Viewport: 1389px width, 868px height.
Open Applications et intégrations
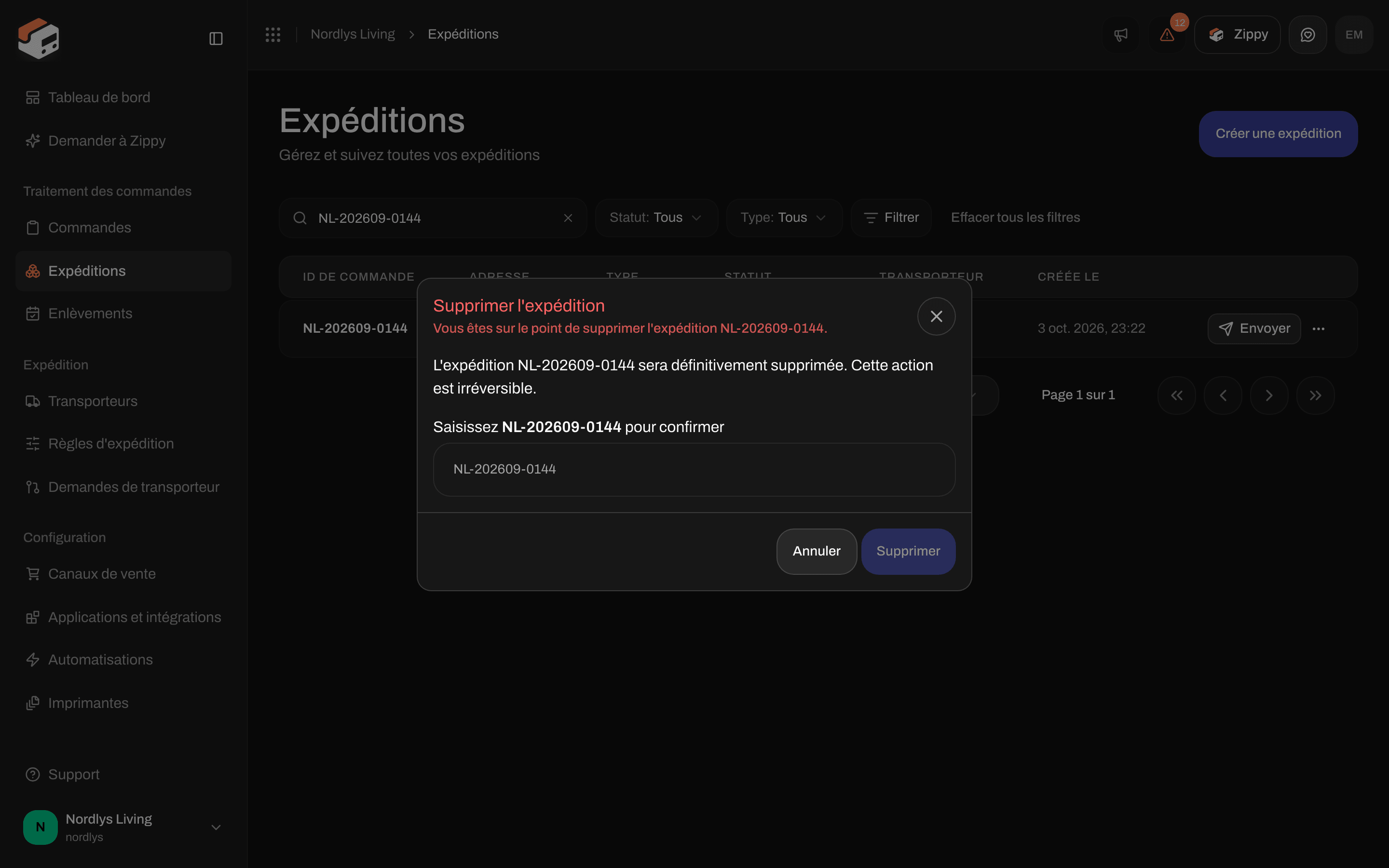tap(123, 617)
